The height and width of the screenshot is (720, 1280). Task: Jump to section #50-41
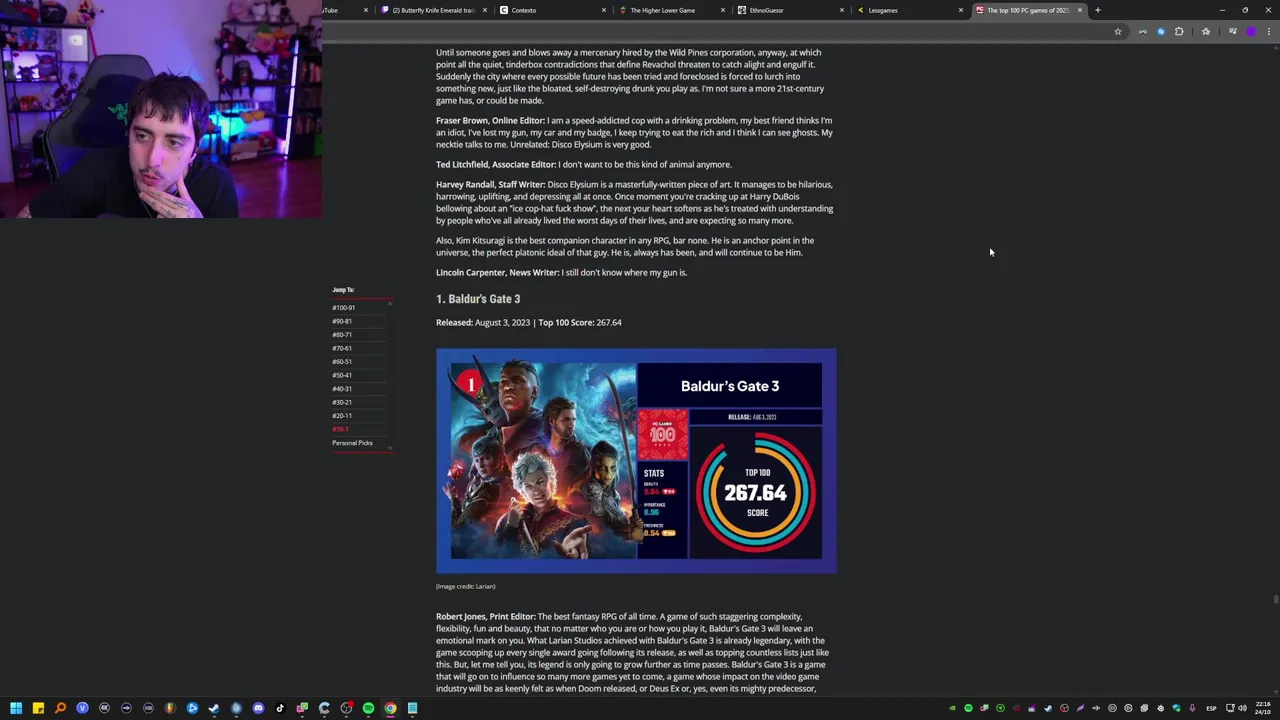click(342, 375)
